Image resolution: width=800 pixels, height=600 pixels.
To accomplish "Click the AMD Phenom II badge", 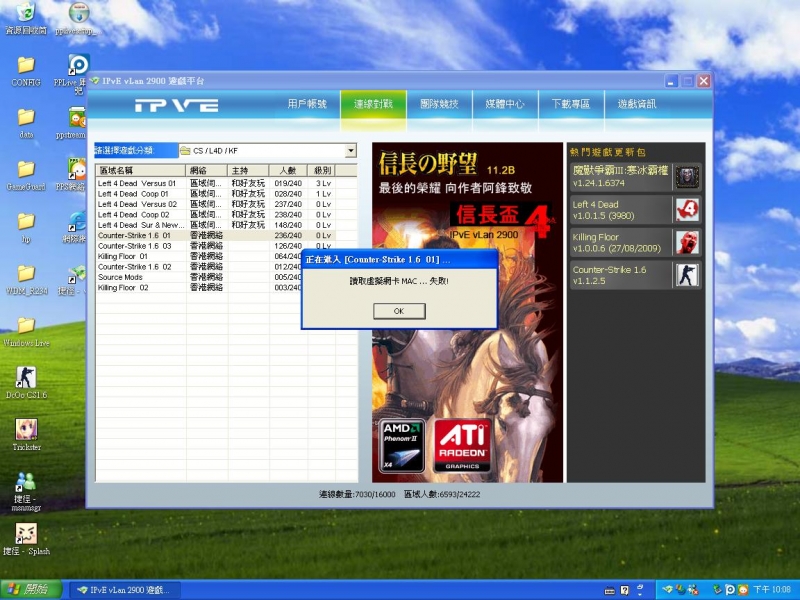I will pyautogui.click(x=402, y=445).
